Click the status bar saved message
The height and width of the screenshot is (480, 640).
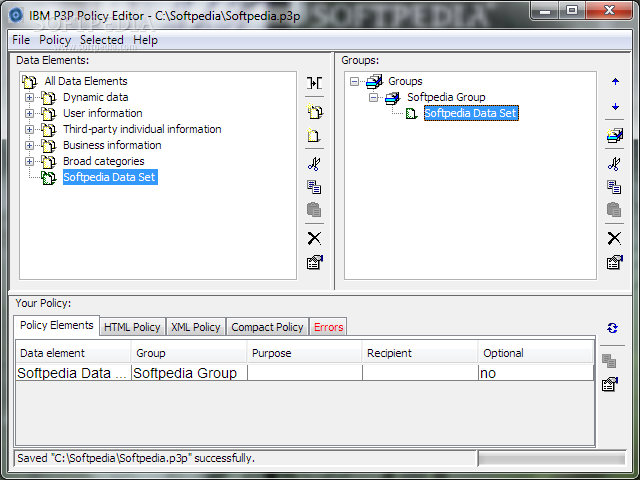[136, 458]
